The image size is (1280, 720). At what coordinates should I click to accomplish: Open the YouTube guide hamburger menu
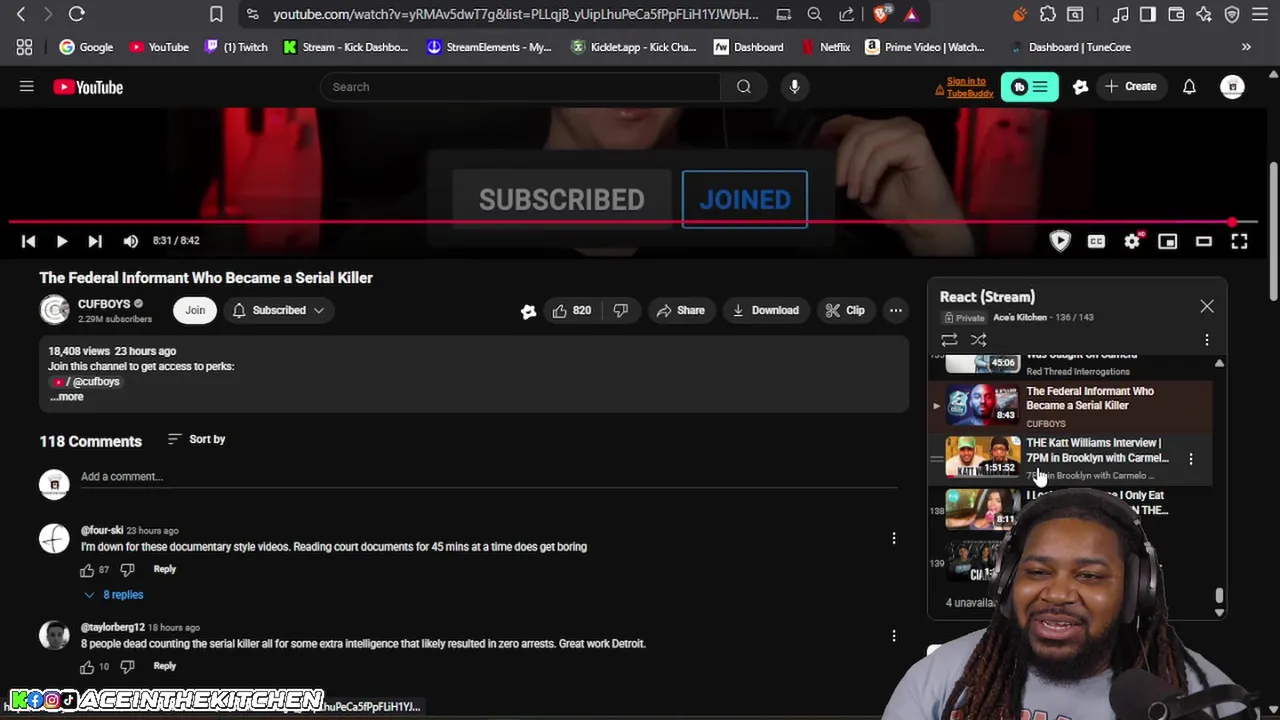27,87
